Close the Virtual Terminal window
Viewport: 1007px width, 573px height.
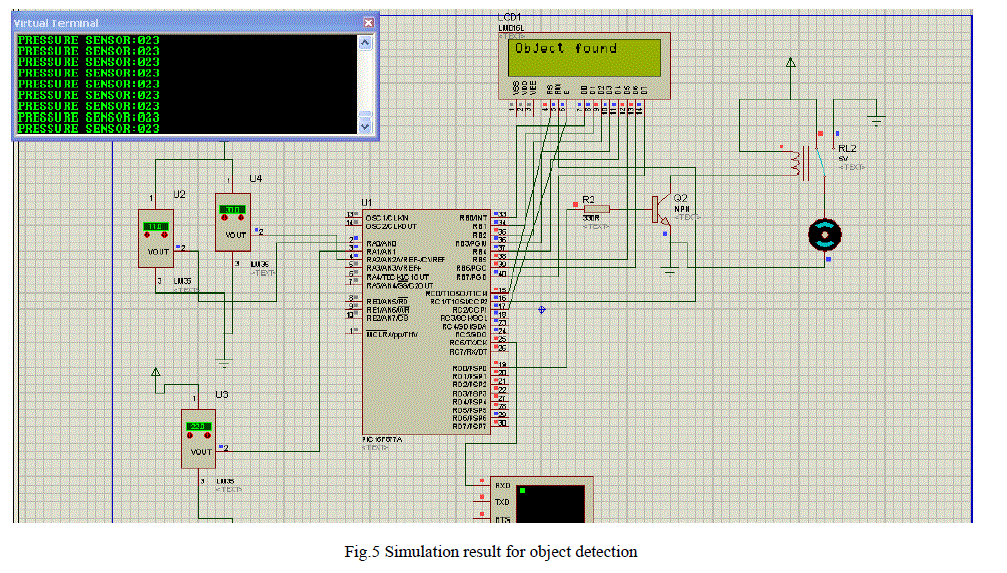[368, 22]
